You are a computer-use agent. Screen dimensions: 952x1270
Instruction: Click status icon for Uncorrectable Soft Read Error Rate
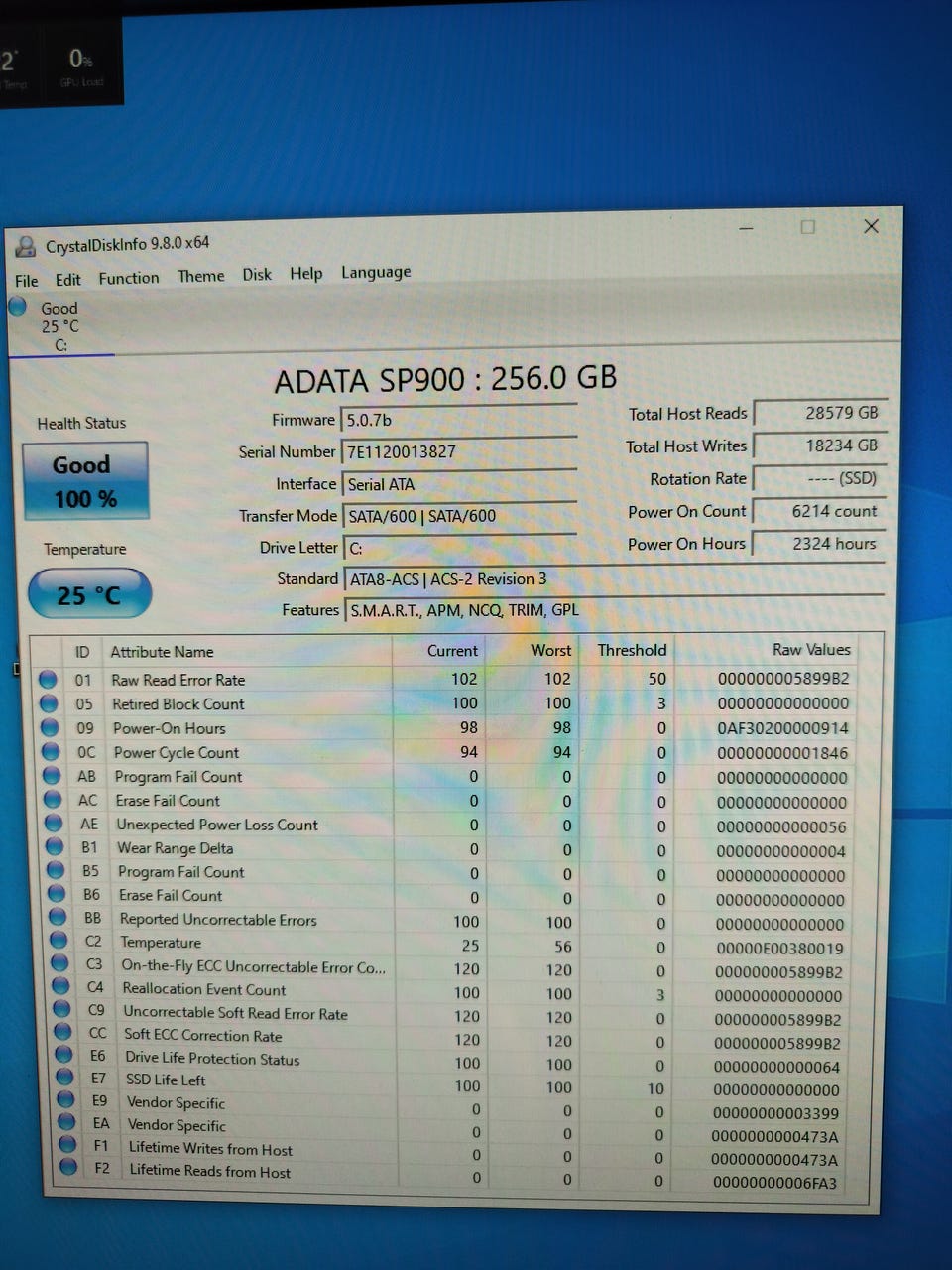pyautogui.click(x=61, y=1009)
